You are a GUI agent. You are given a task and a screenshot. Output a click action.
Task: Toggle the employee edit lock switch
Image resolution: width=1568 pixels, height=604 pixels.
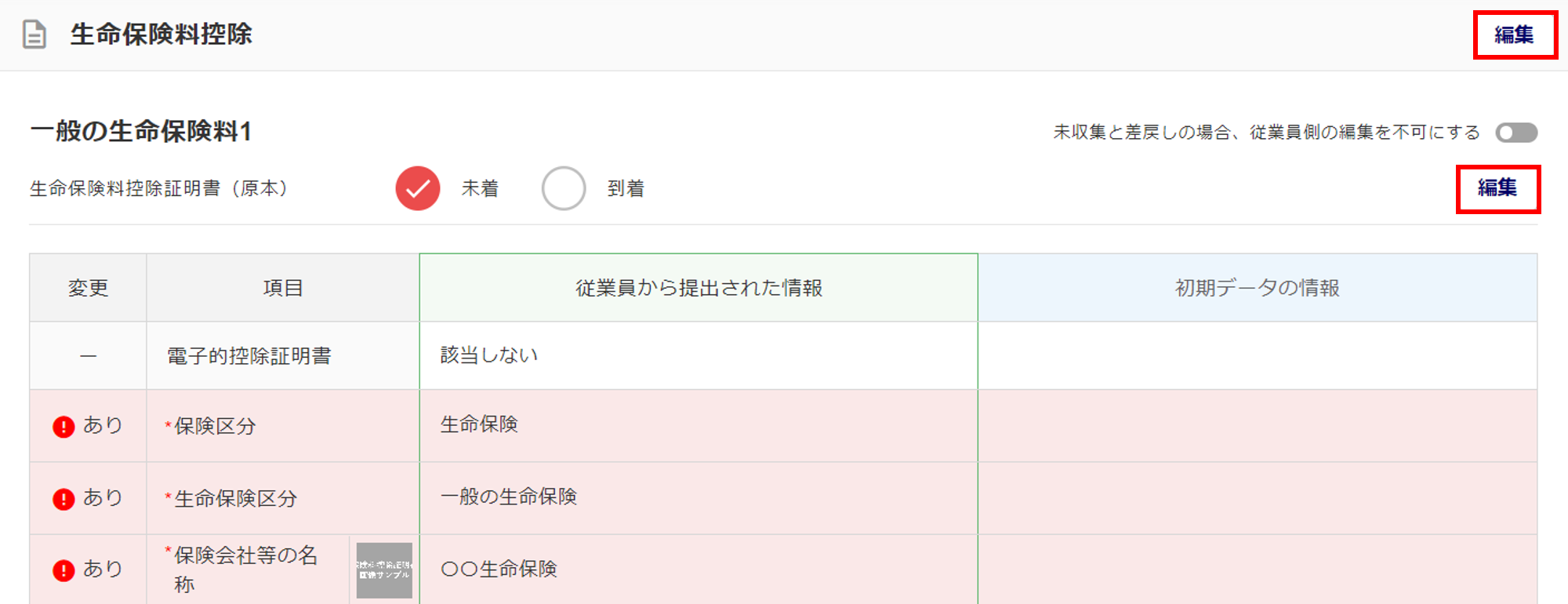pos(1516,133)
